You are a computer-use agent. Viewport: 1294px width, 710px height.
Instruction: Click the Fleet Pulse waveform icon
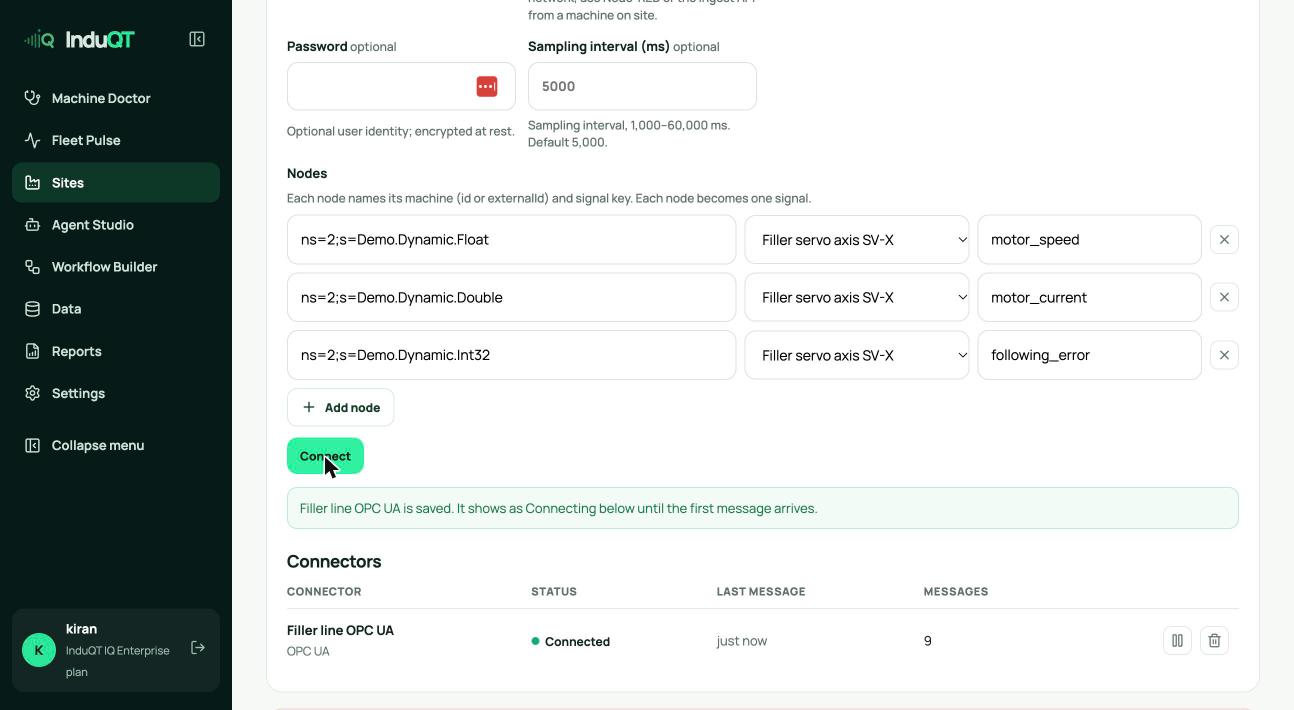[33, 140]
